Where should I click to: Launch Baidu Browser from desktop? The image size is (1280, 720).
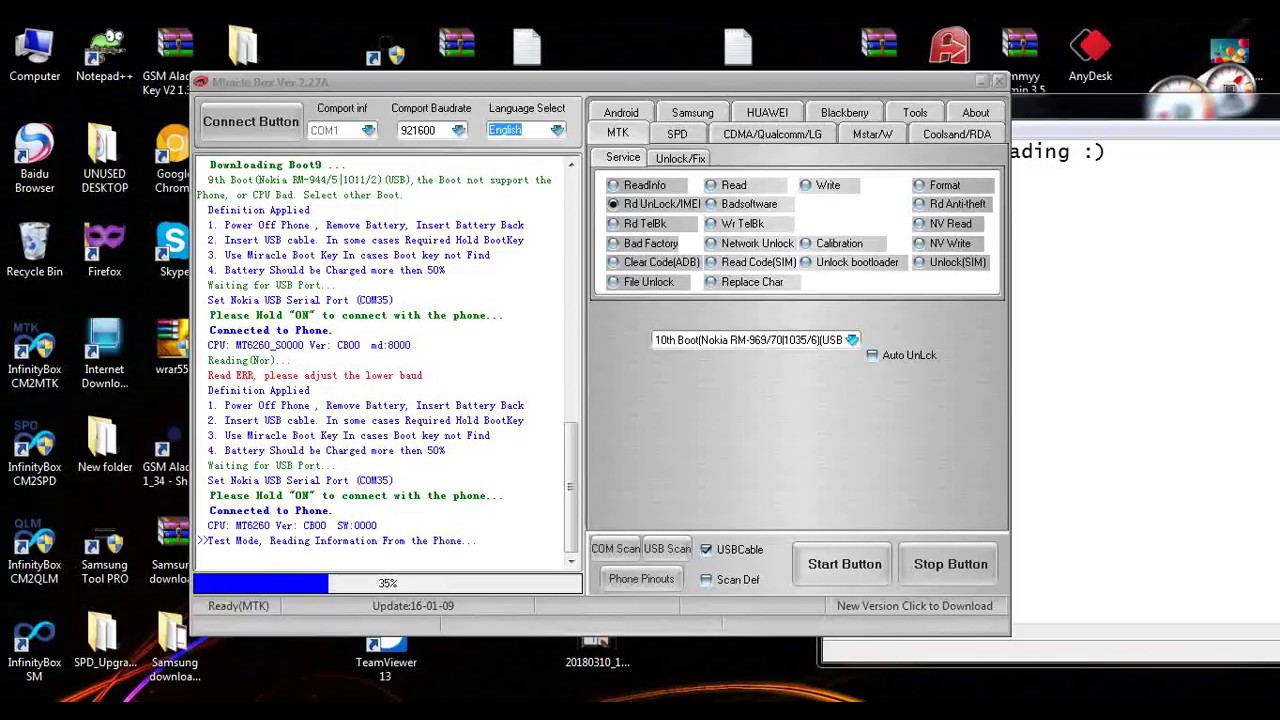[x=35, y=159]
